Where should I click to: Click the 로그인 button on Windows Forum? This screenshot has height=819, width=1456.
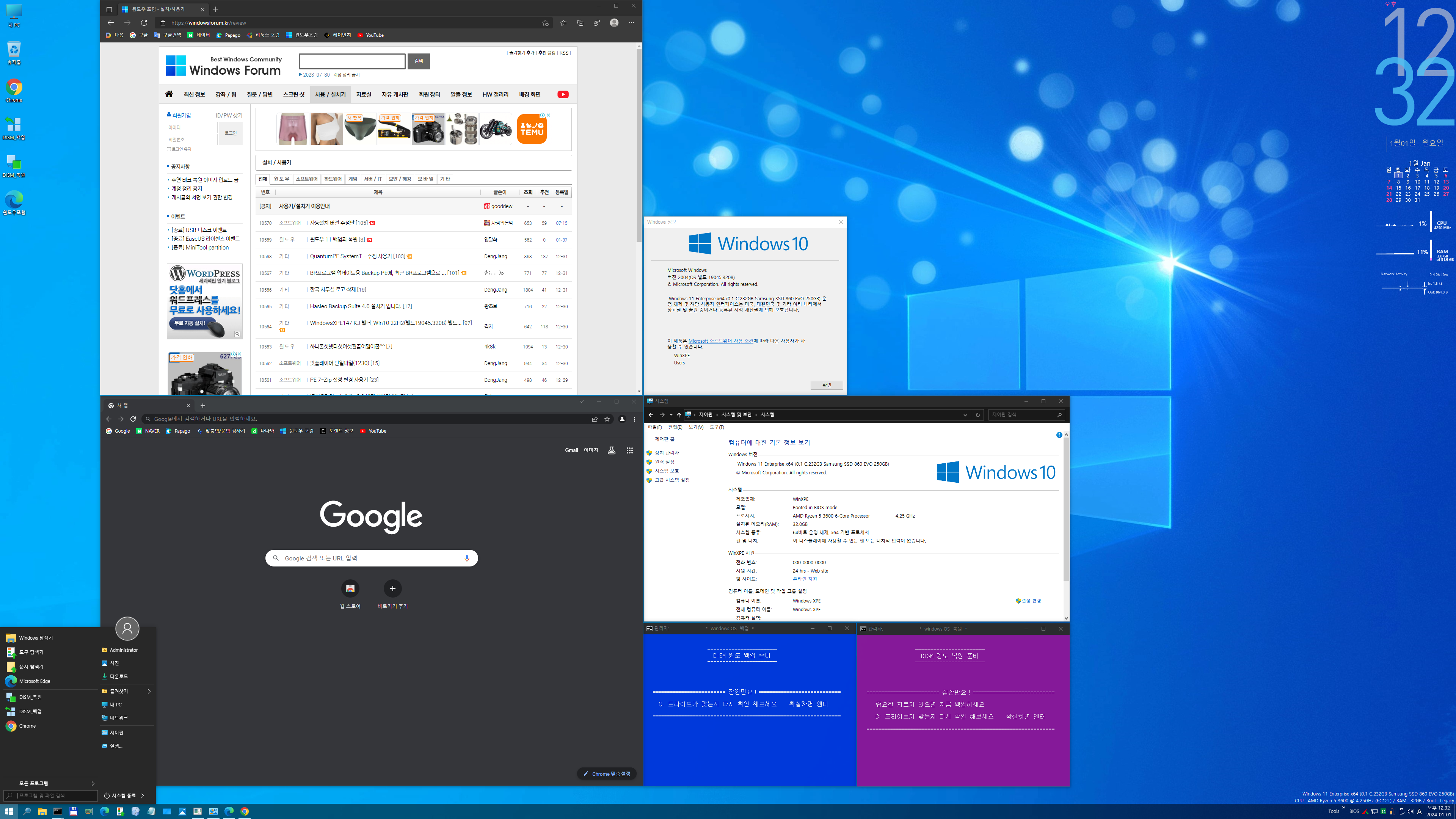tap(231, 133)
